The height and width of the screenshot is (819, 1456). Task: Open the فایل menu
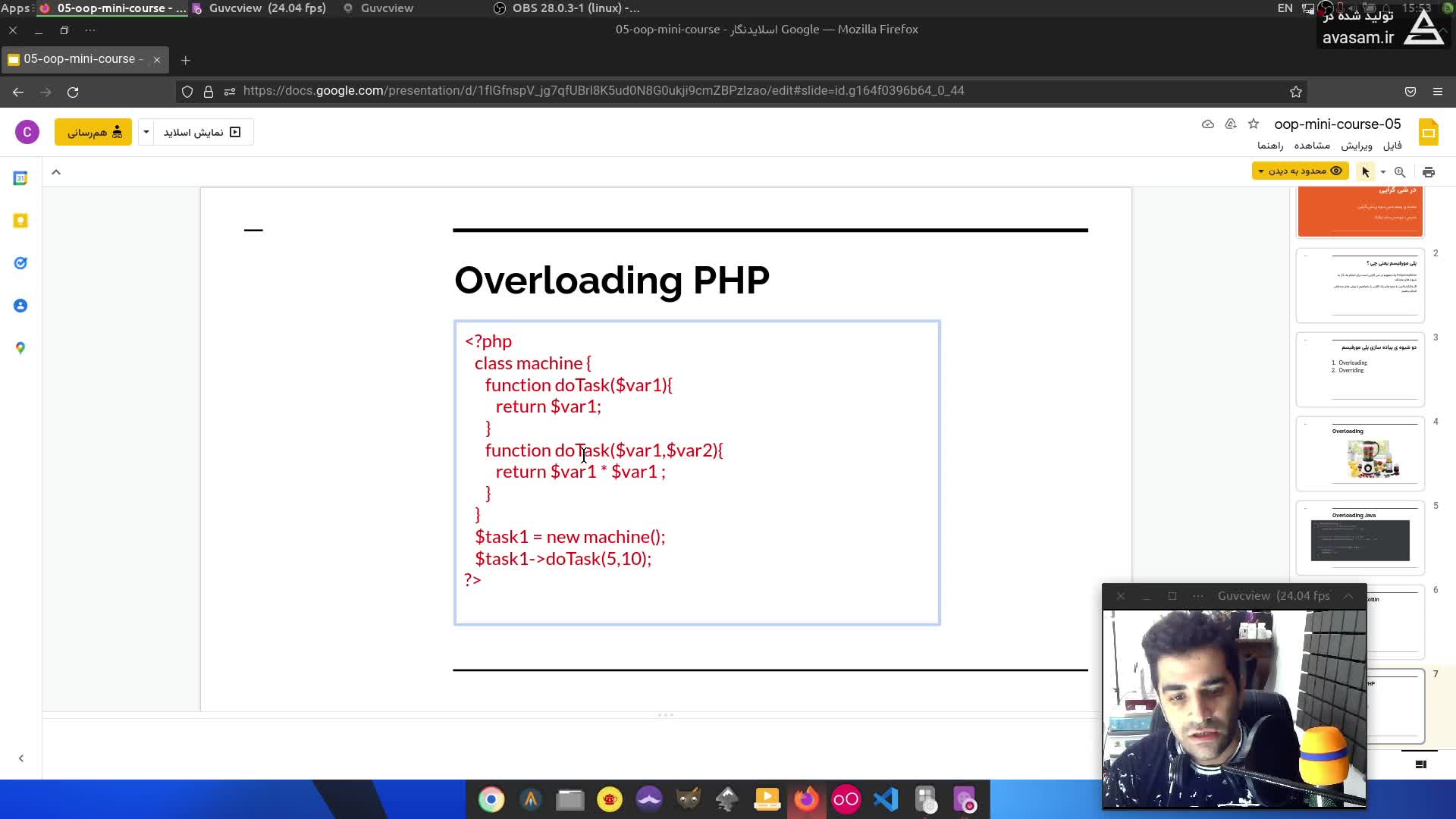(1392, 146)
